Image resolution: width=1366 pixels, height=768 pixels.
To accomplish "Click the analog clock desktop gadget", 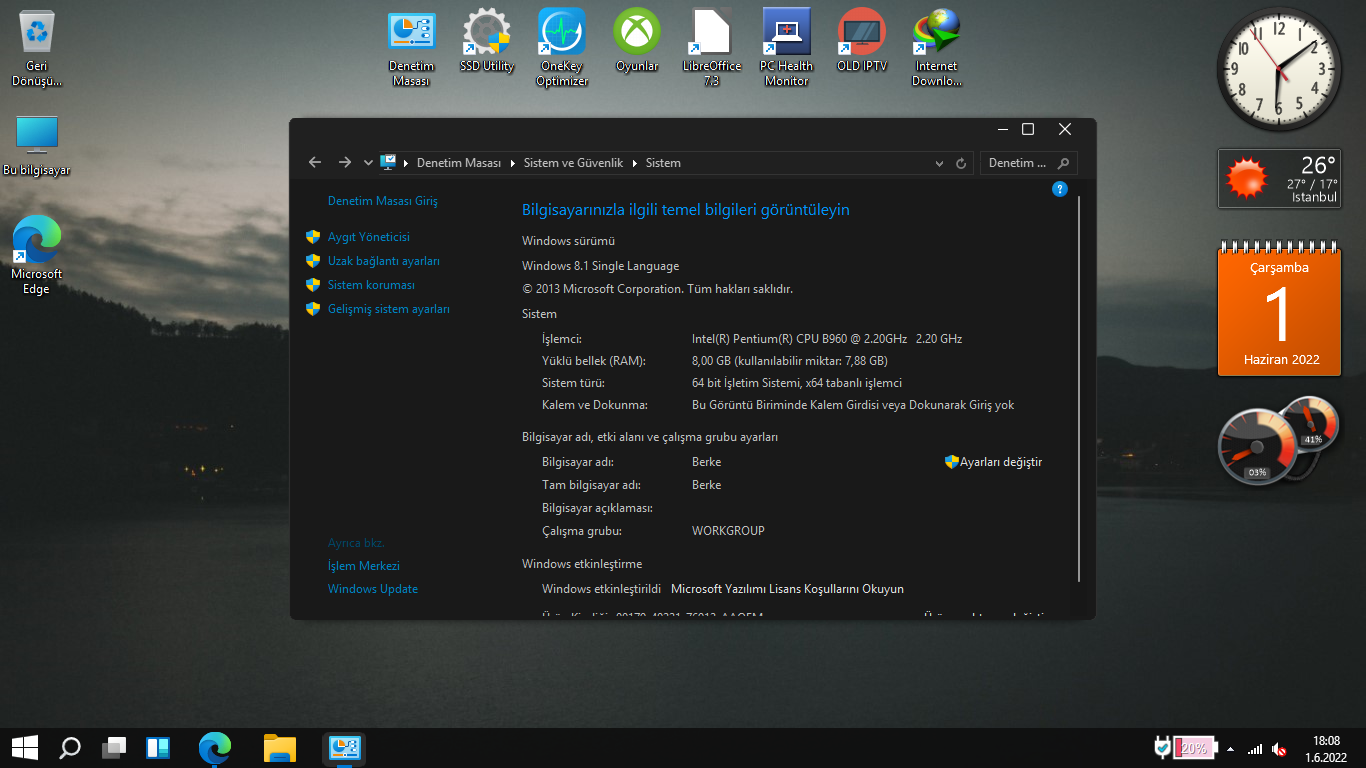I will [x=1279, y=67].
